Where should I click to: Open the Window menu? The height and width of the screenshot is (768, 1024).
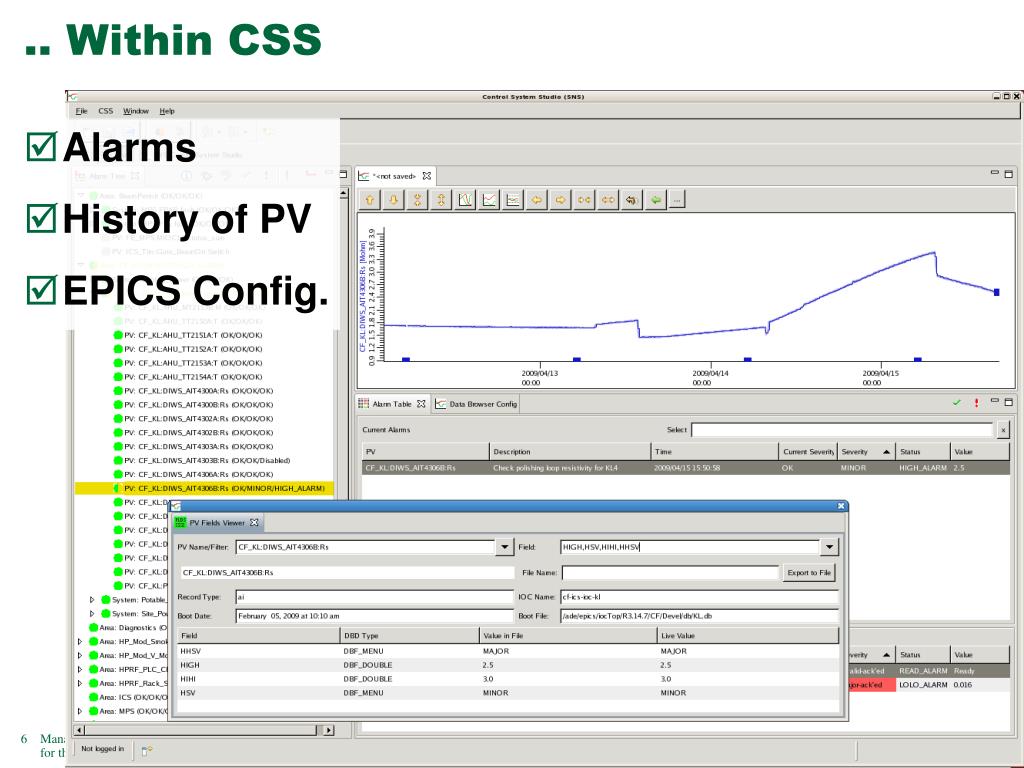(x=136, y=111)
